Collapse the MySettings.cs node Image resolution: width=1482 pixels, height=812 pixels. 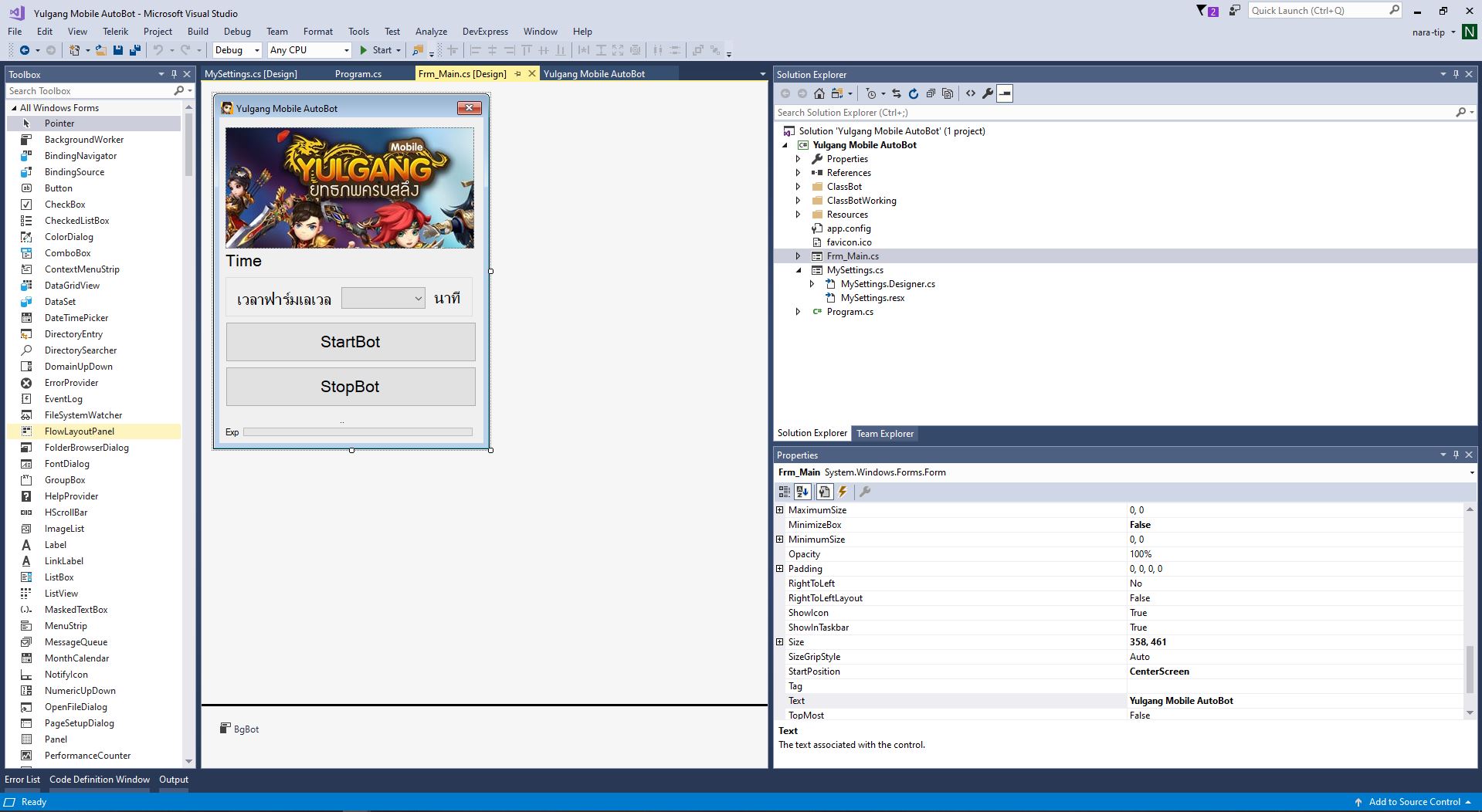tap(799, 270)
